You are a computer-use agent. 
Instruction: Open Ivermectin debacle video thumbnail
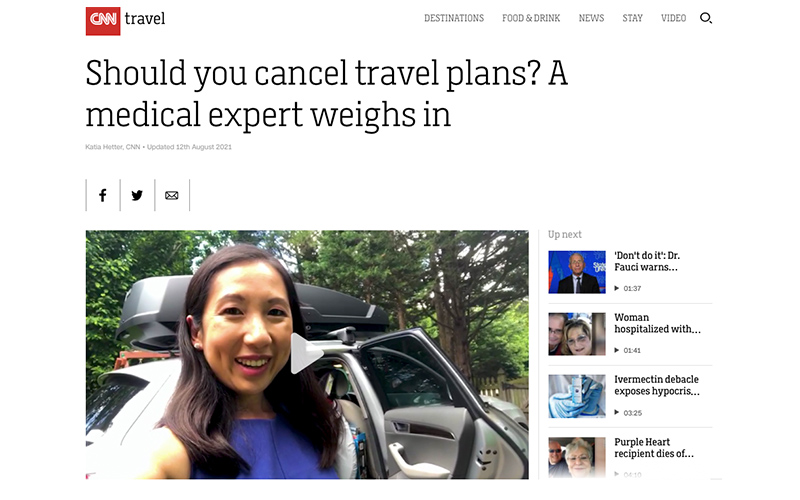[577, 396]
